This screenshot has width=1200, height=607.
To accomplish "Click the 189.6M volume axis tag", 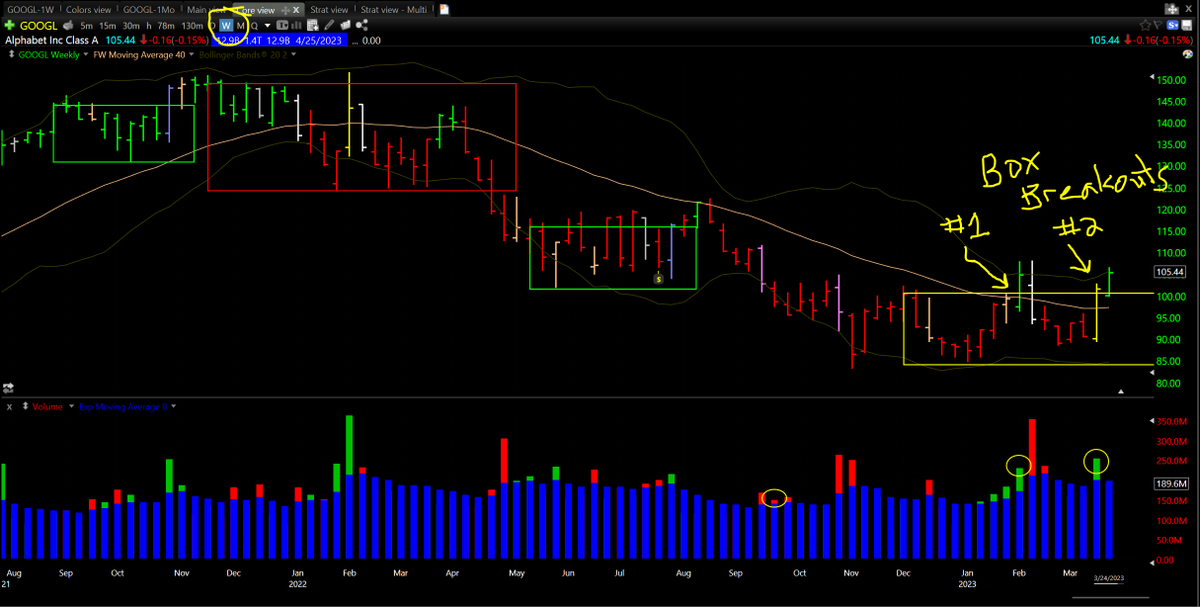I will coord(1169,483).
